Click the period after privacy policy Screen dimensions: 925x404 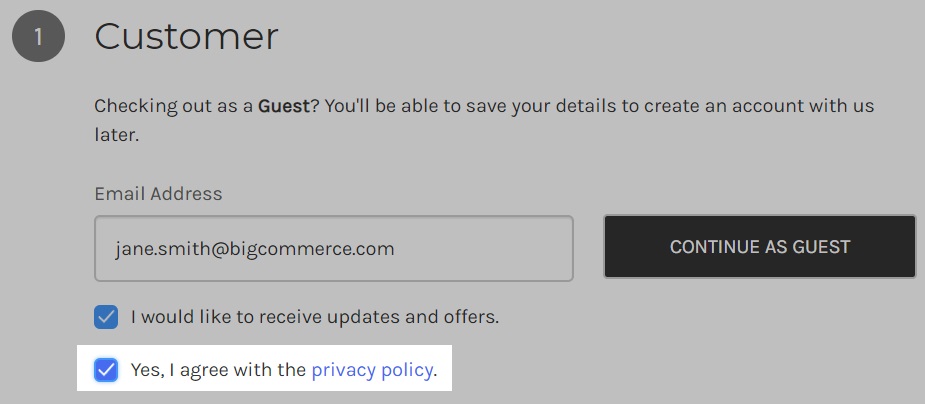pyautogui.click(x=436, y=371)
